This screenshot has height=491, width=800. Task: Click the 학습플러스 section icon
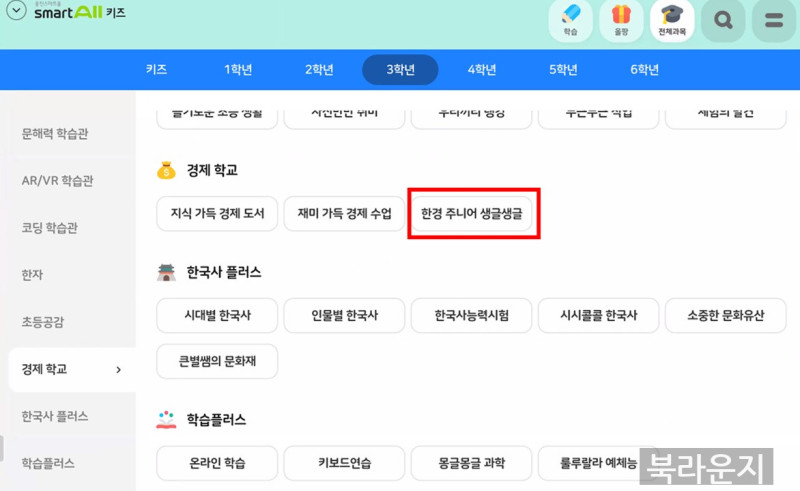[166, 420]
